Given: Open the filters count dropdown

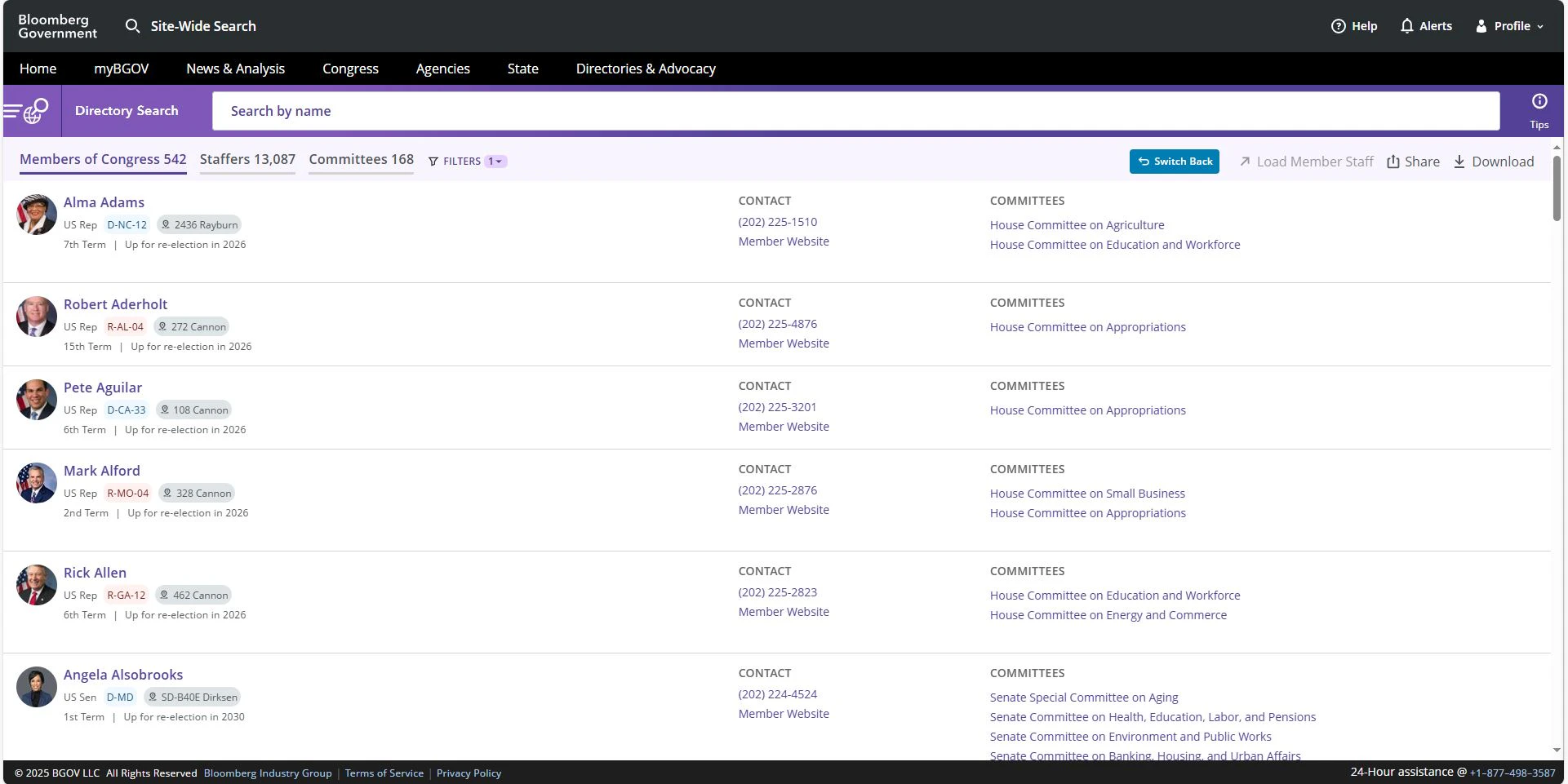Looking at the screenshot, I should pyautogui.click(x=496, y=162).
